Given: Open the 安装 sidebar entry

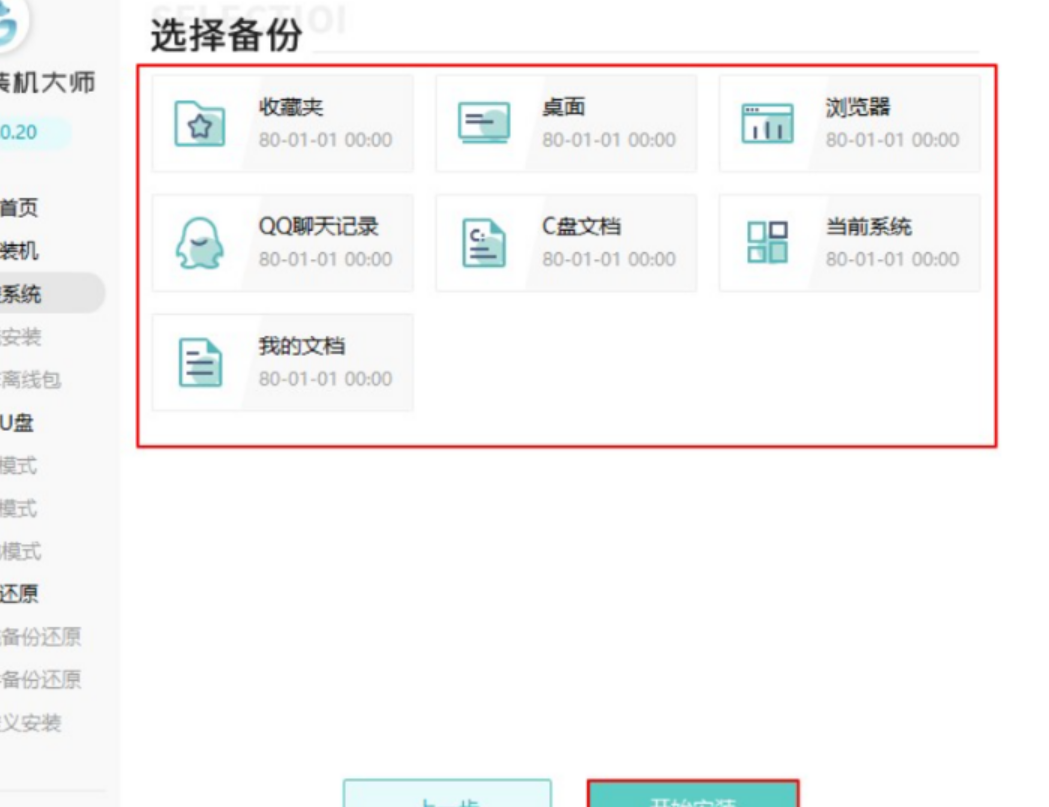Looking at the screenshot, I should click(x=21, y=337).
